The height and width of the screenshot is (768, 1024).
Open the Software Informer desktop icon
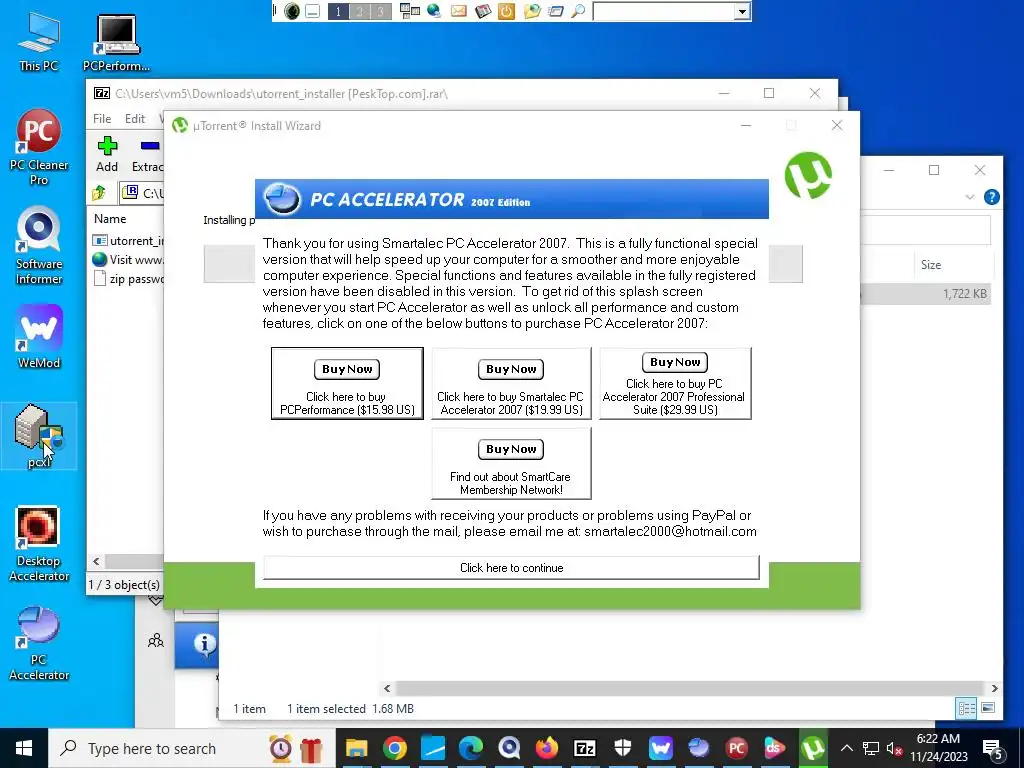click(39, 246)
